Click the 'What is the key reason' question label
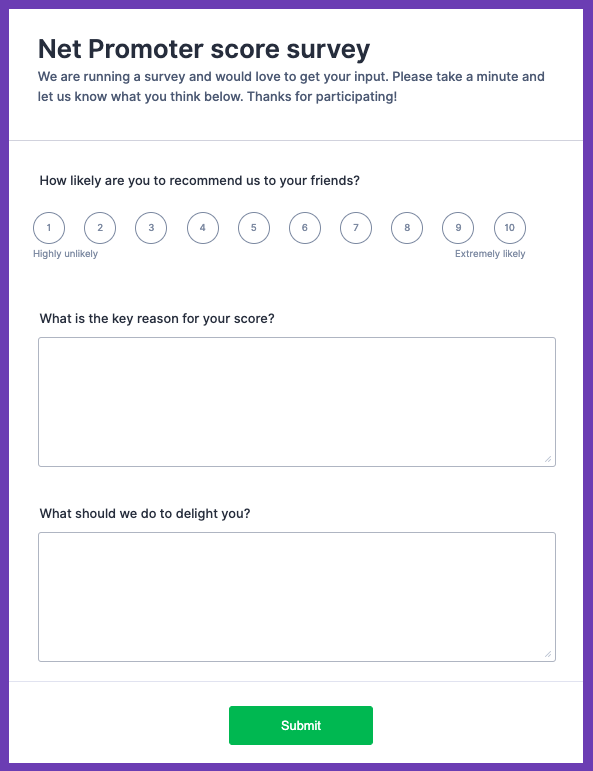Viewport: 593px width, 771px height. click(x=157, y=319)
